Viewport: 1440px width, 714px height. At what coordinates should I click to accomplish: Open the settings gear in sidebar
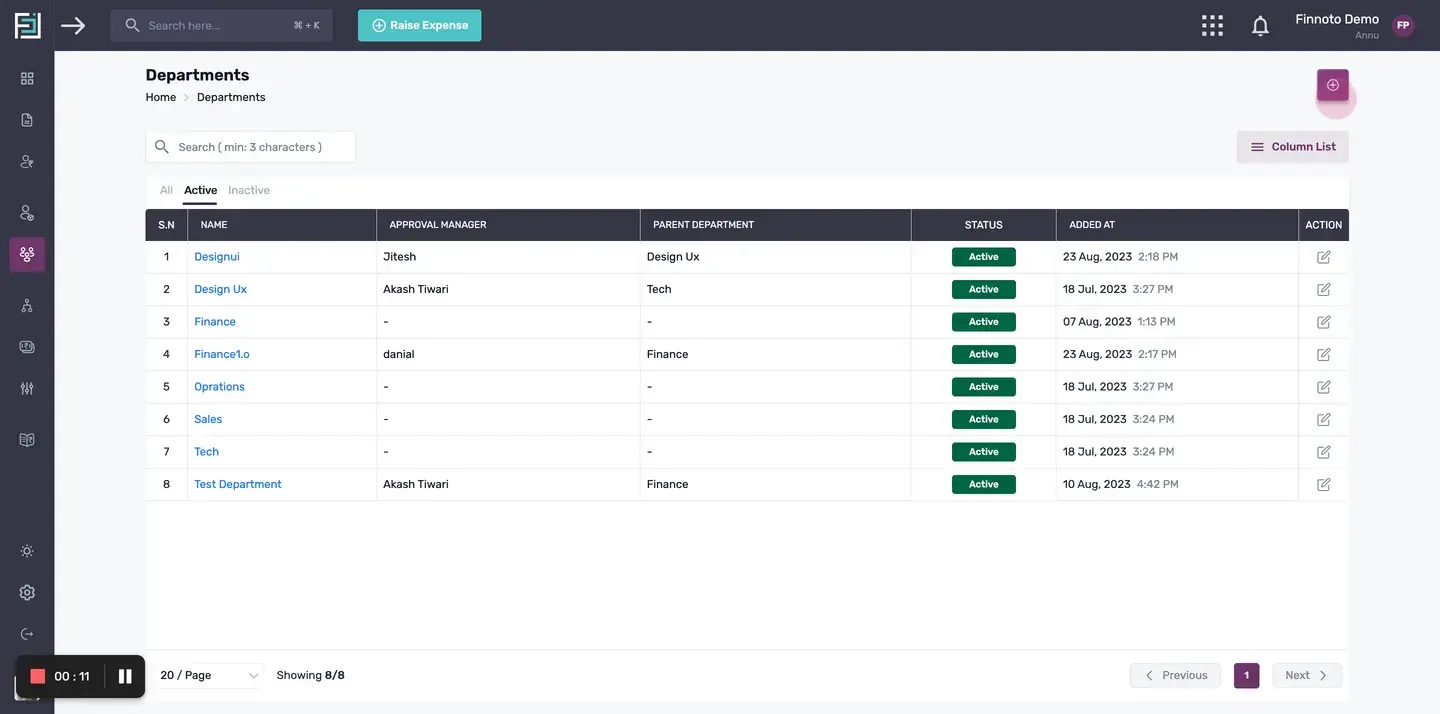[27, 593]
